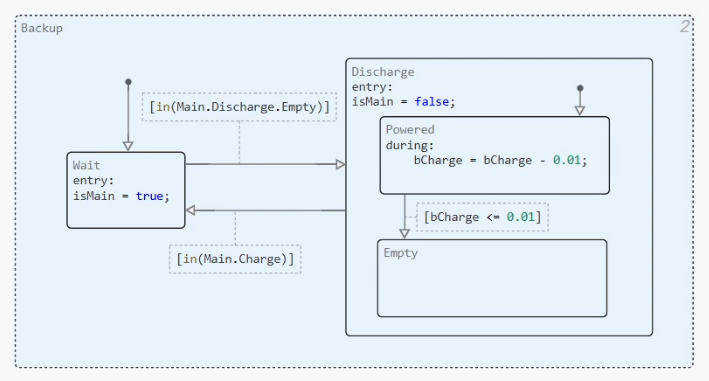The height and width of the screenshot is (381, 709).
Task: Select default transition dot above Powered
Action: [580, 88]
